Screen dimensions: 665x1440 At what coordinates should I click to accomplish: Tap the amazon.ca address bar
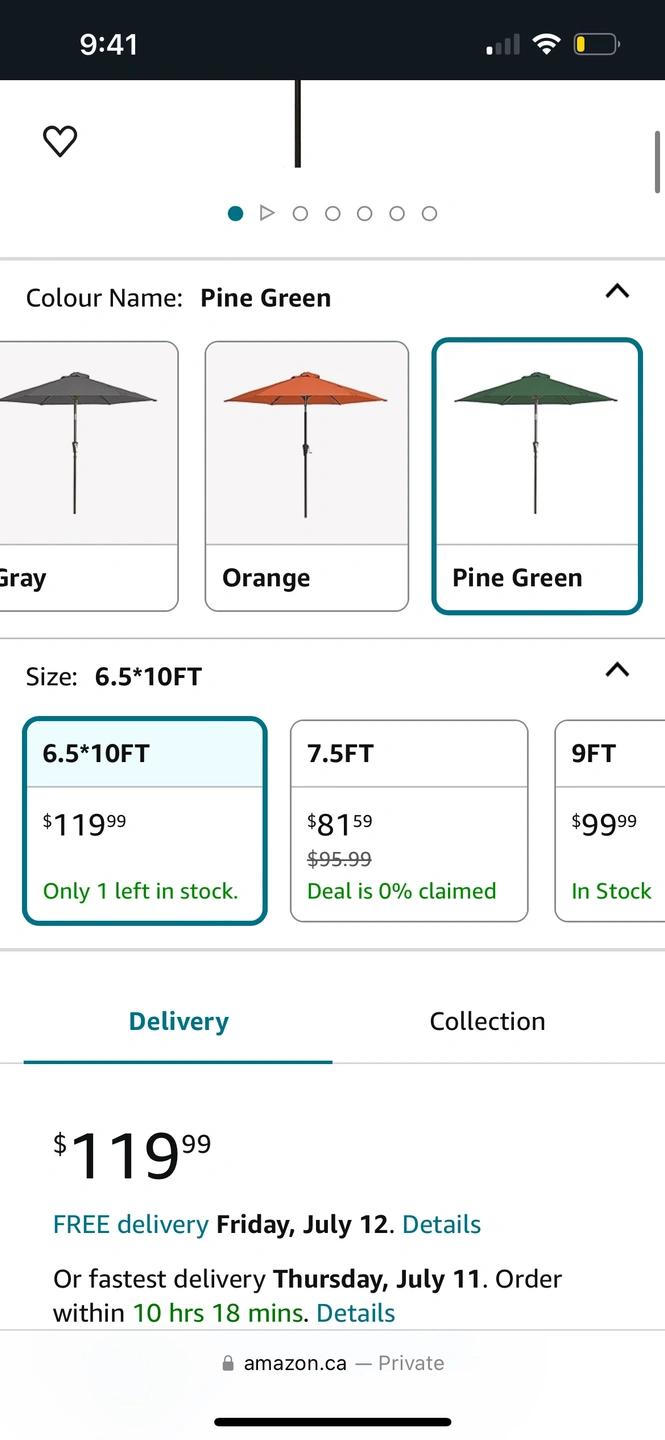[x=332, y=1363]
